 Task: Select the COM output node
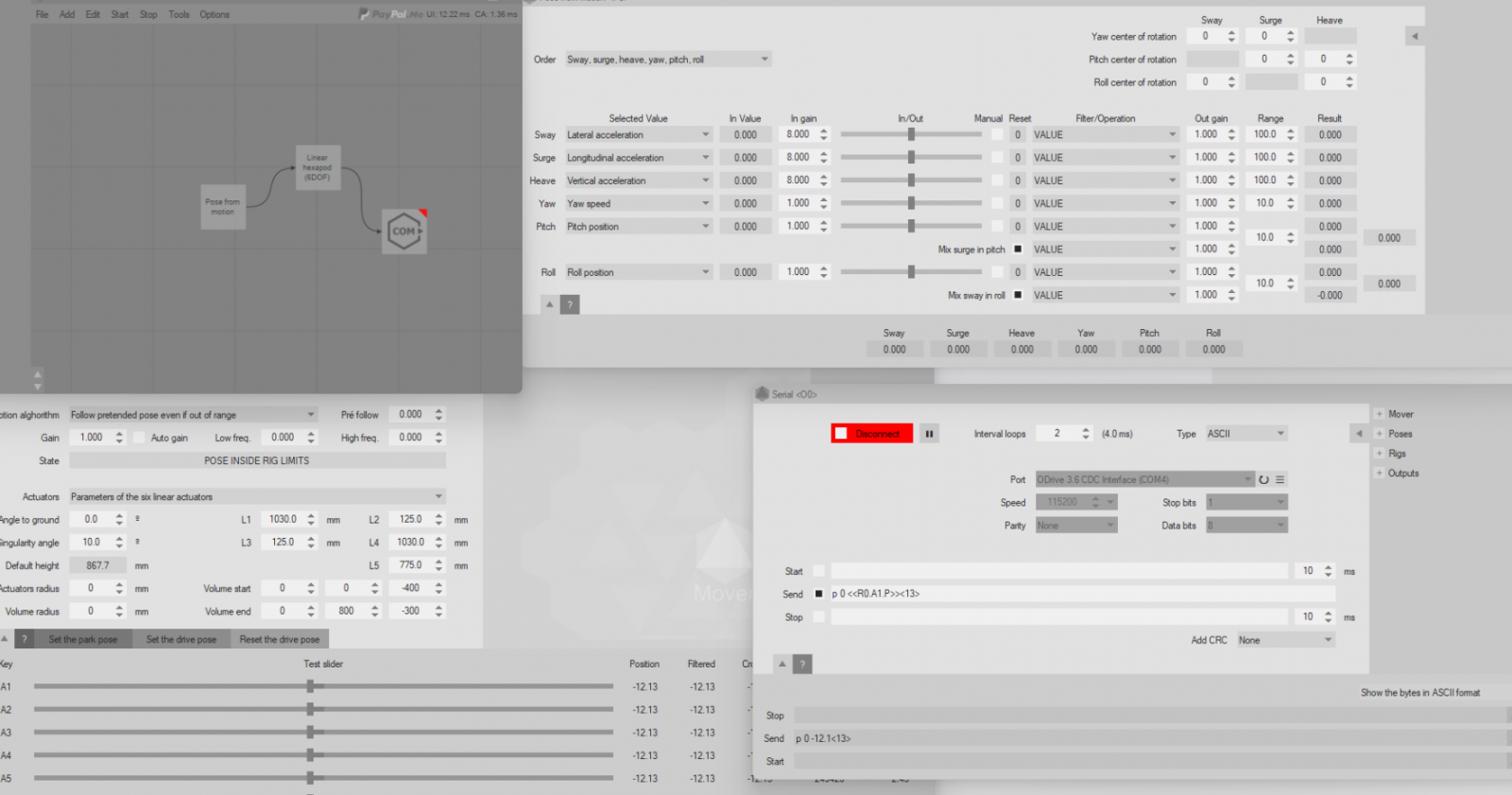tap(404, 232)
